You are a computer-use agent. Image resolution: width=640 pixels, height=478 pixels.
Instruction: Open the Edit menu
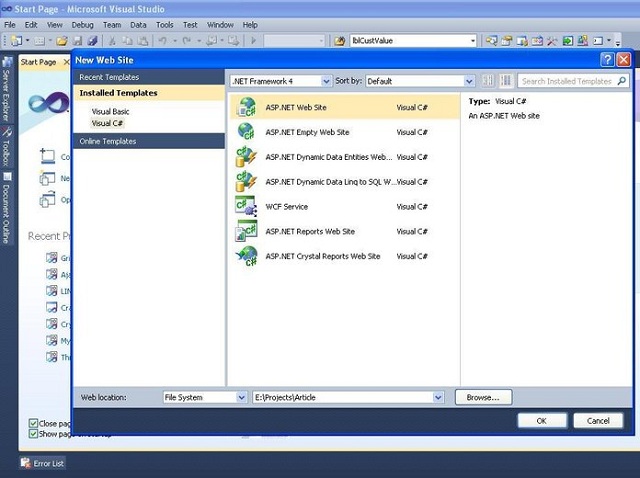[31, 25]
